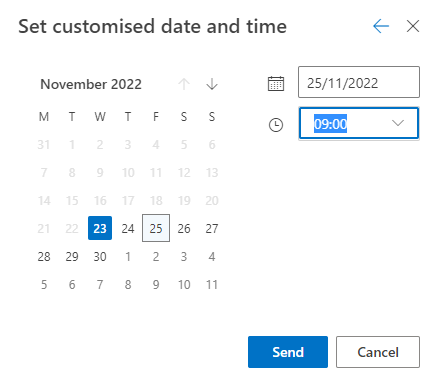Pick Sunday 27 in the calendar
Viewport: 438px width, 389px height.
(212, 228)
